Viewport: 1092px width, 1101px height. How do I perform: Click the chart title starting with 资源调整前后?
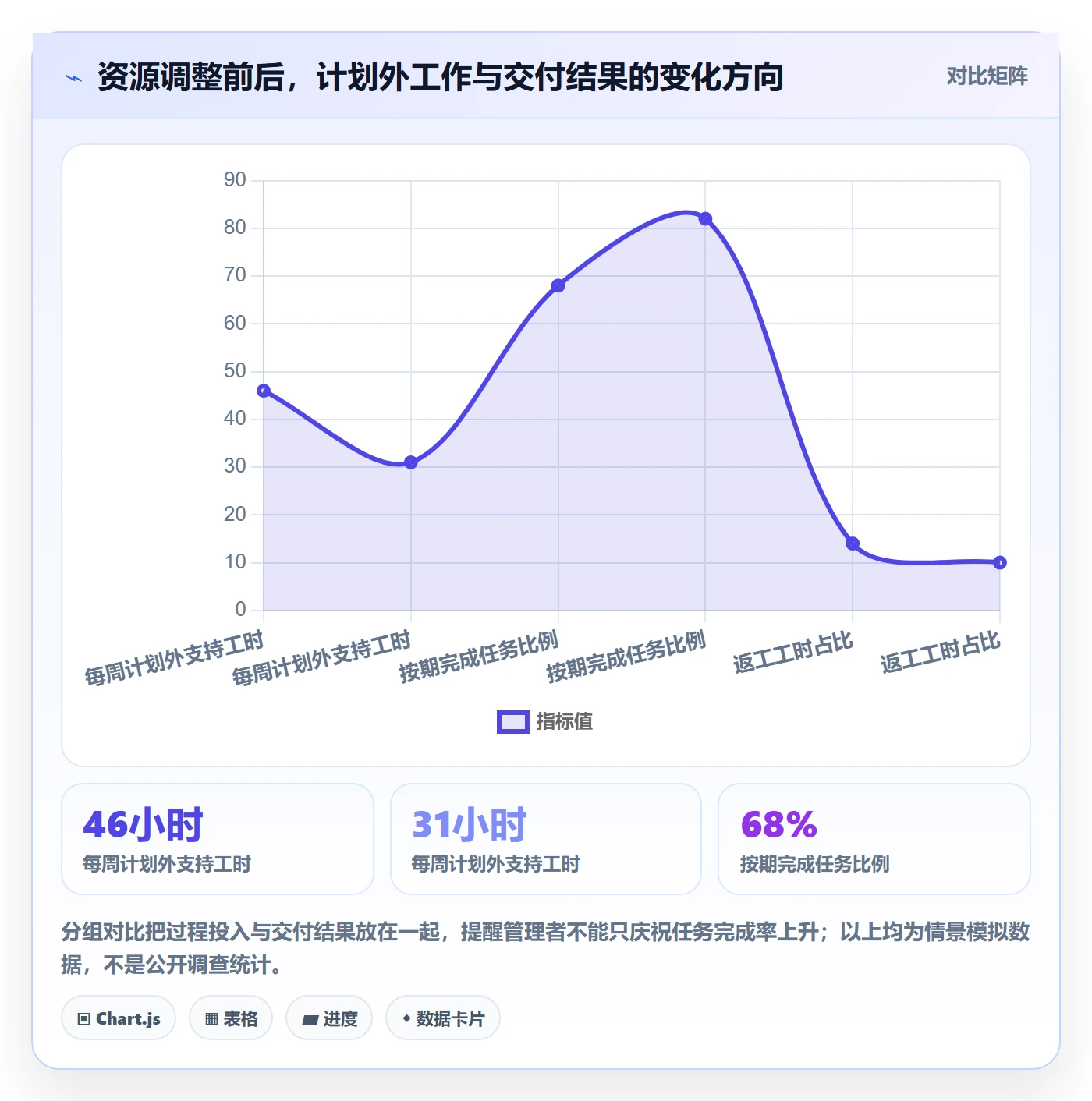pyautogui.click(x=441, y=77)
